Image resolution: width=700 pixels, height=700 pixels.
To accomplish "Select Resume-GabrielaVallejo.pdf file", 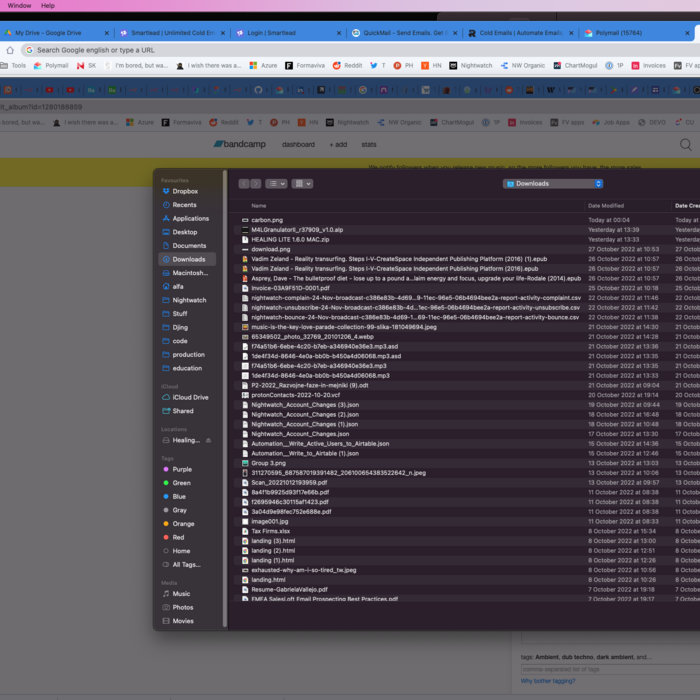I will coord(289,590).
